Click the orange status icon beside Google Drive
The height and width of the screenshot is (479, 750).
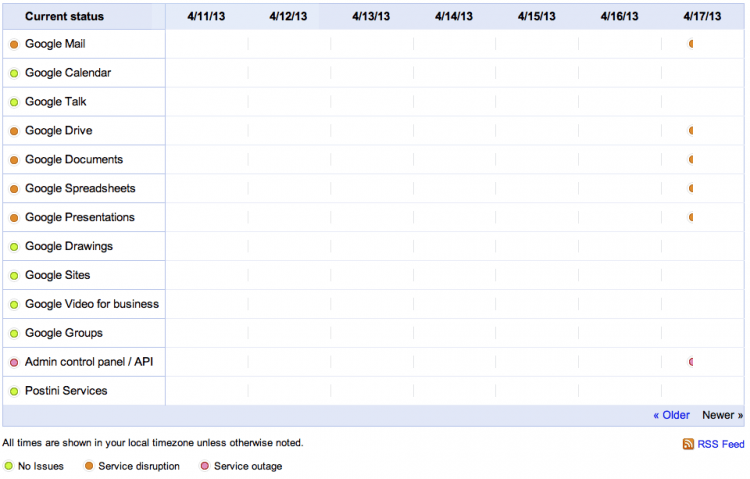14,131
